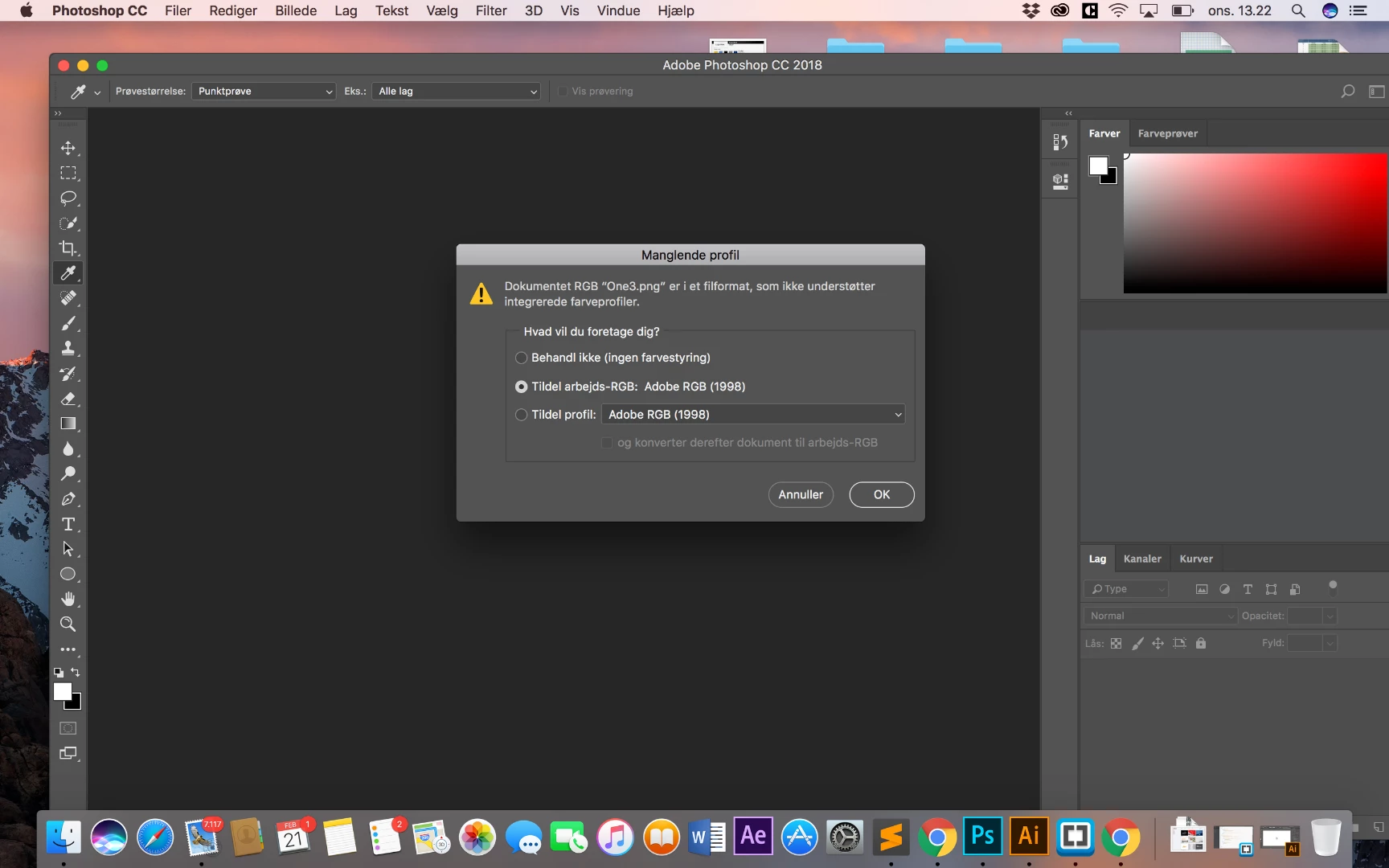This screenshot has width=1389, height=868.
Task: Select the Spot Healing Brush tool
Action: pos(68,298)
